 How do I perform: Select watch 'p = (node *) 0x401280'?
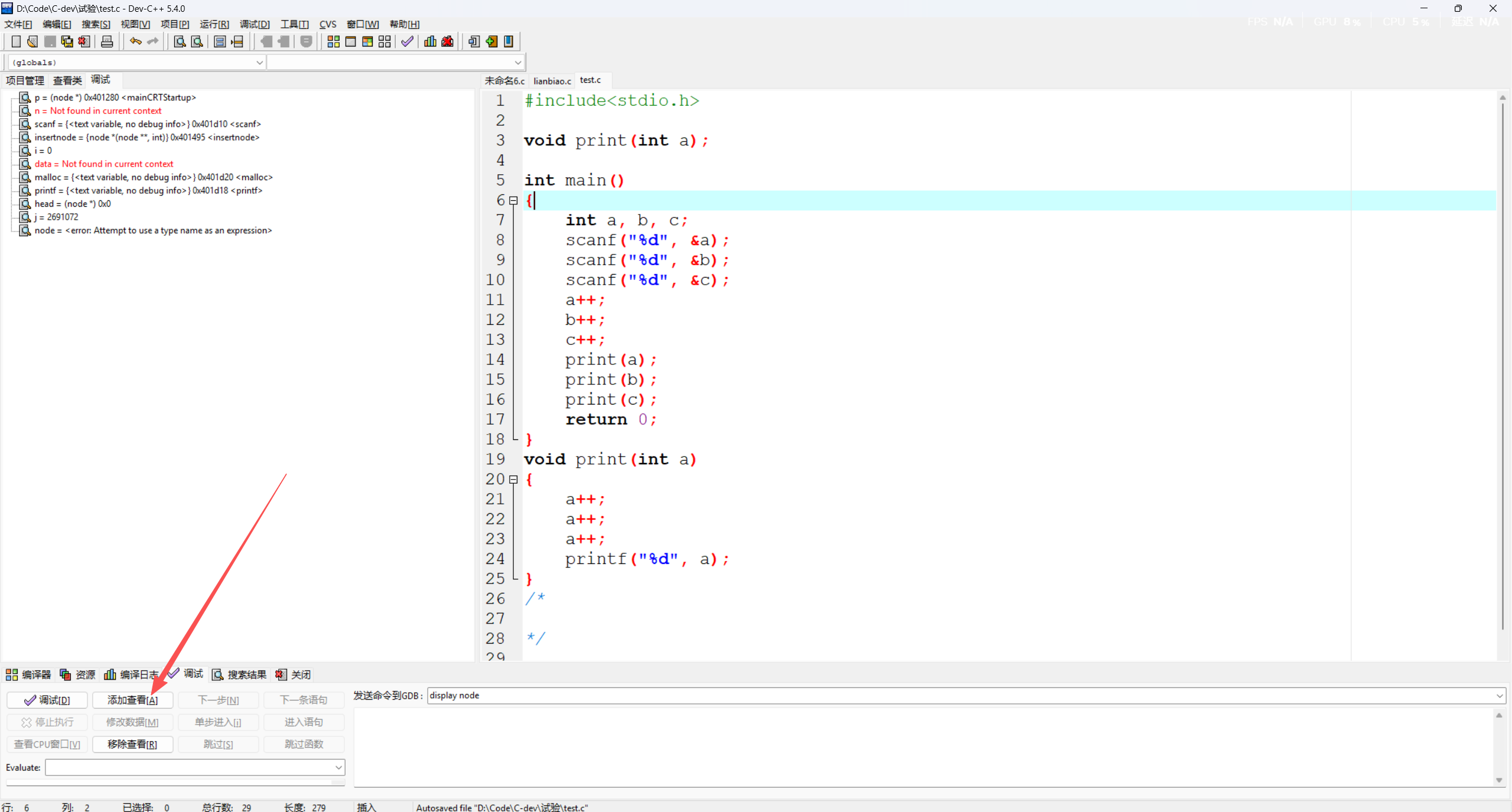[115, 97]
